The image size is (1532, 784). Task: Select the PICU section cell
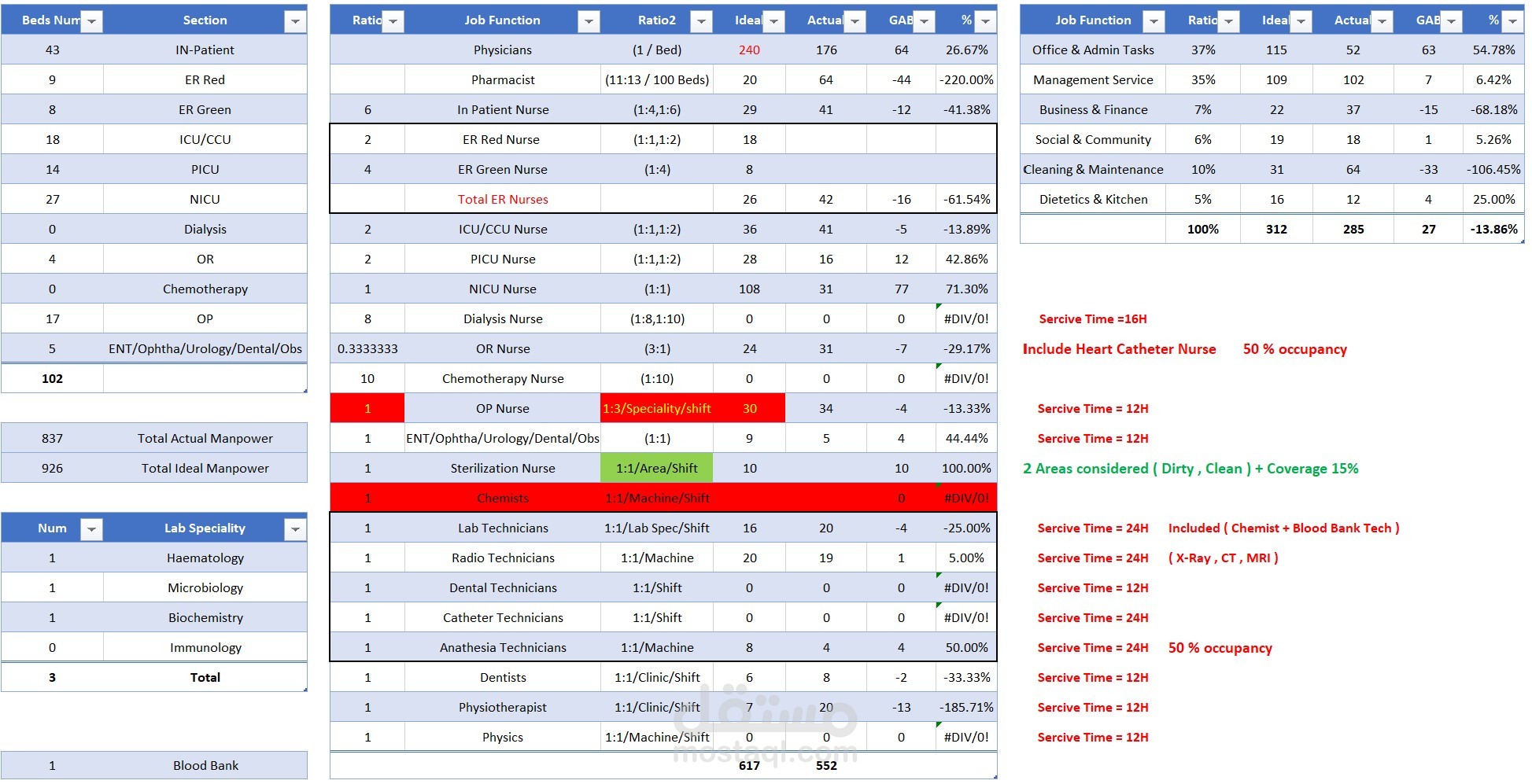[x=205, y=169]
